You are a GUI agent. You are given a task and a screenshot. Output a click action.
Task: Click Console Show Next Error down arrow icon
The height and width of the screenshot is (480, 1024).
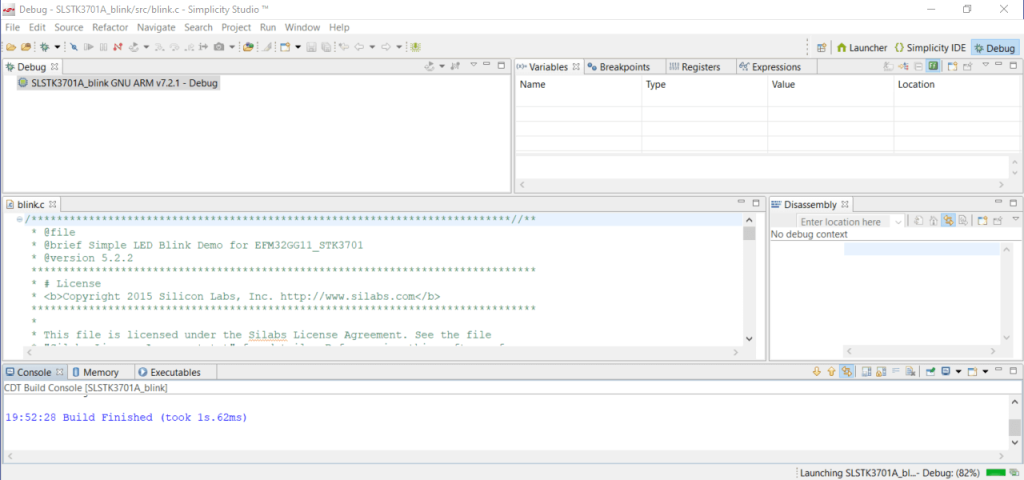(816, 372)
